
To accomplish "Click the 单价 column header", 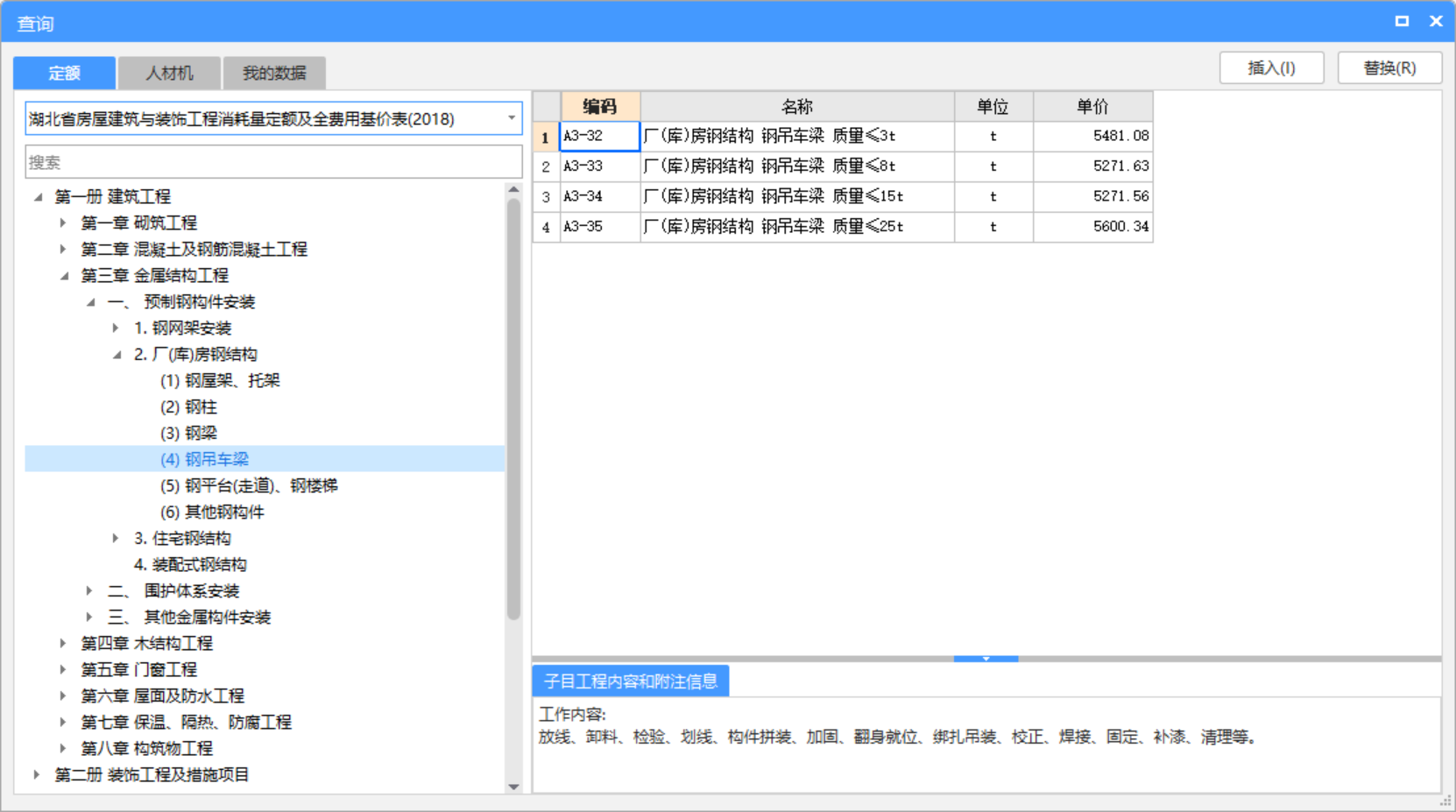I will (1092, 107).
